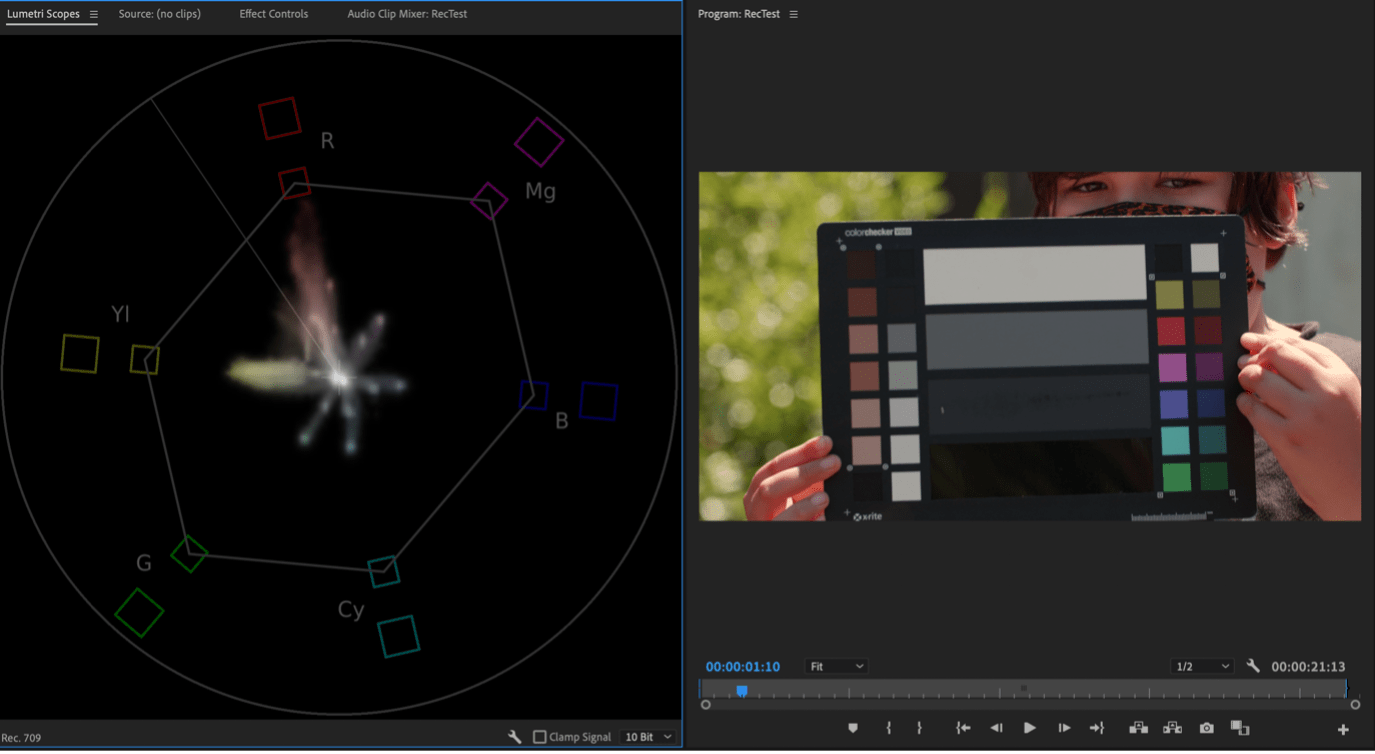Screen dimensions: 1375x754
Task: Click the Play button in the Program monitor
Action: point(1030,728)
